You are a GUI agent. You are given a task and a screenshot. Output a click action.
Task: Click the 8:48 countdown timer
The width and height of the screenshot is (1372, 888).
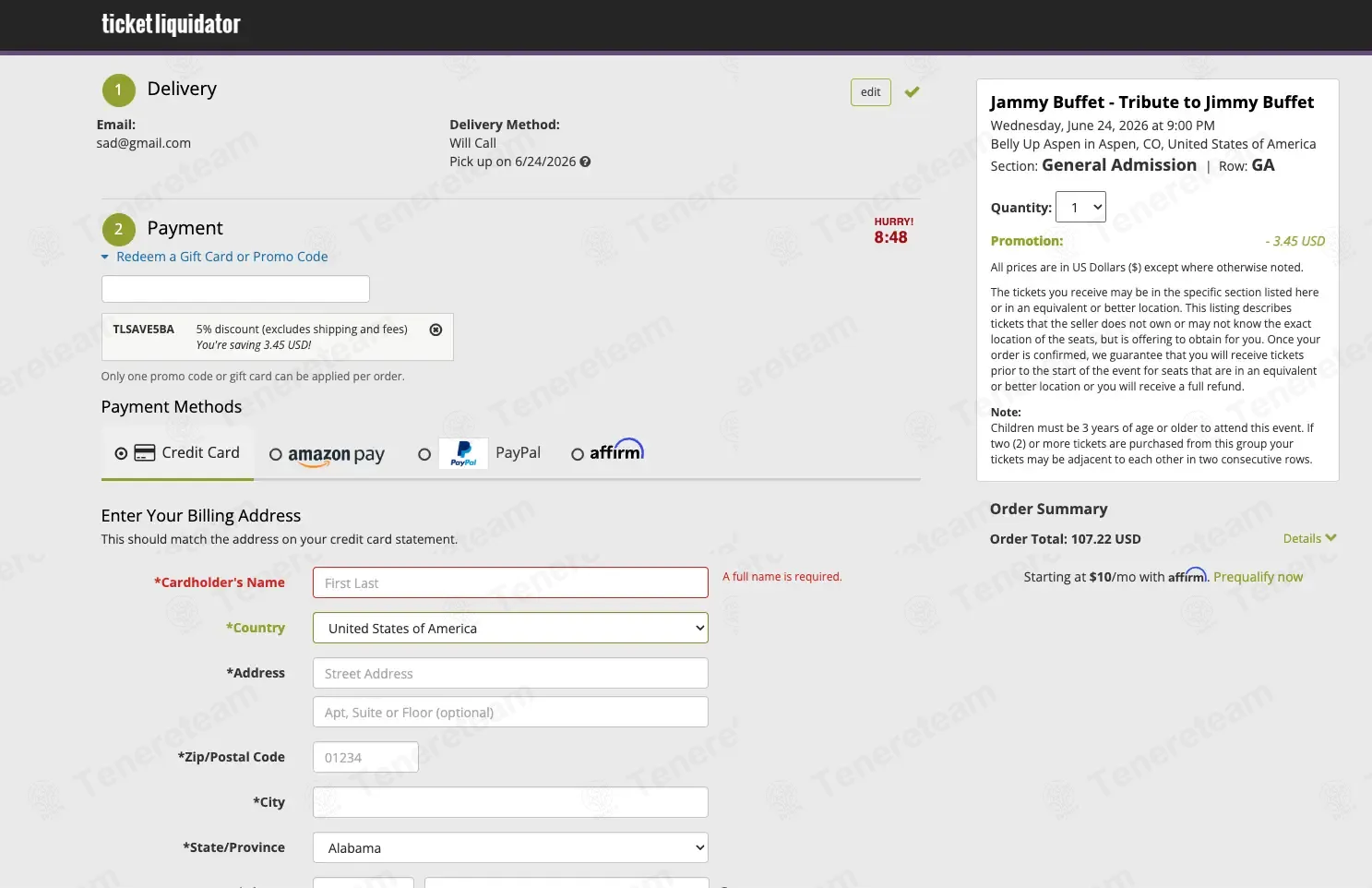click(x=890, y=237)
